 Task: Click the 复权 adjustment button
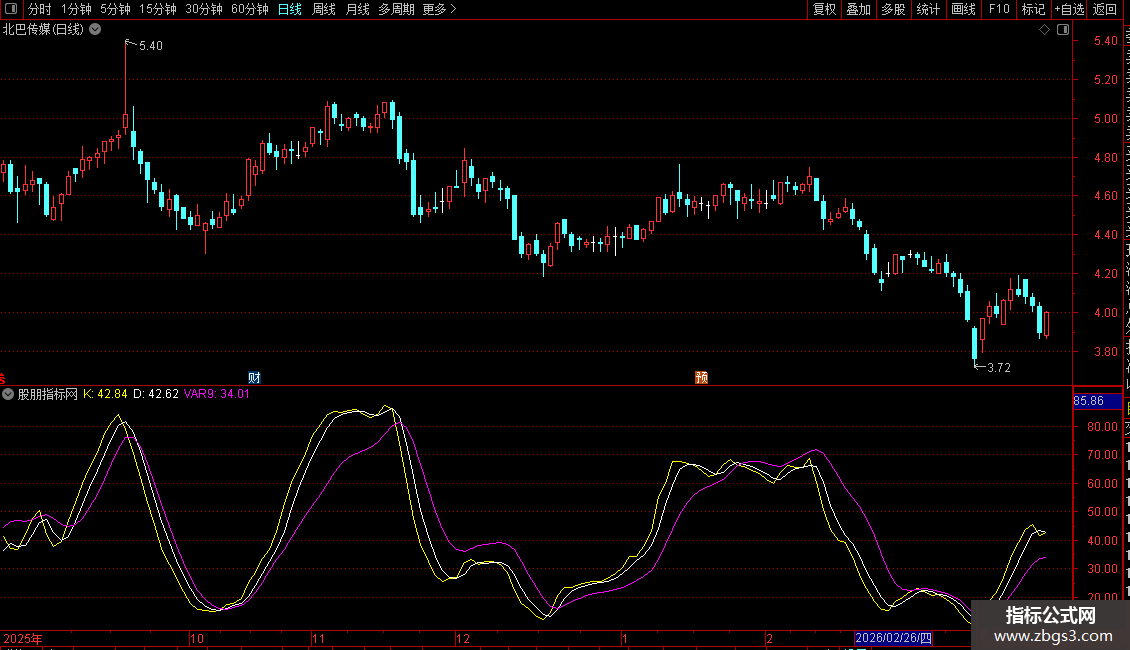coord(824,9)
